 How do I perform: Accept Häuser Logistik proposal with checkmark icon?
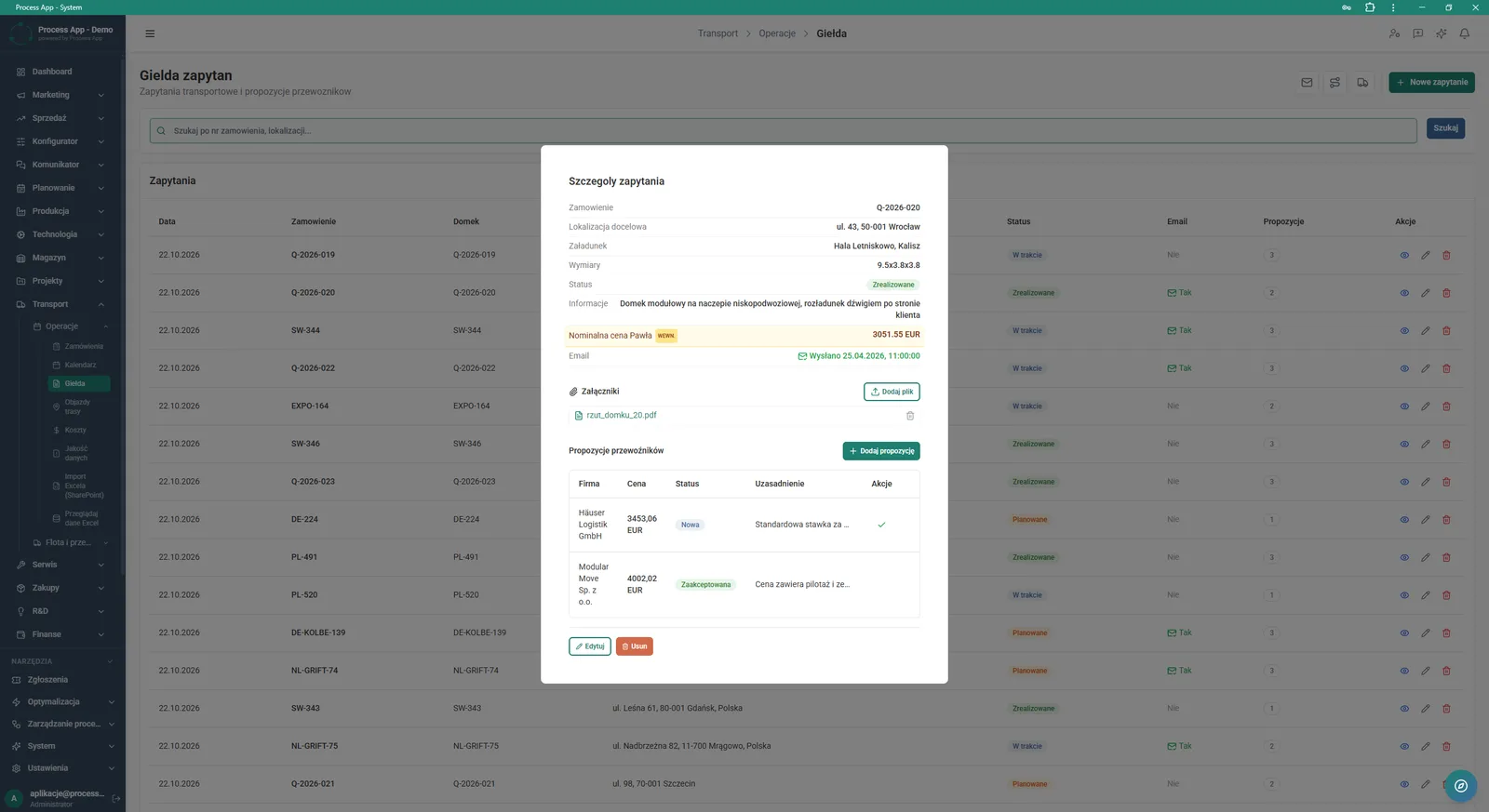(881, 525)
